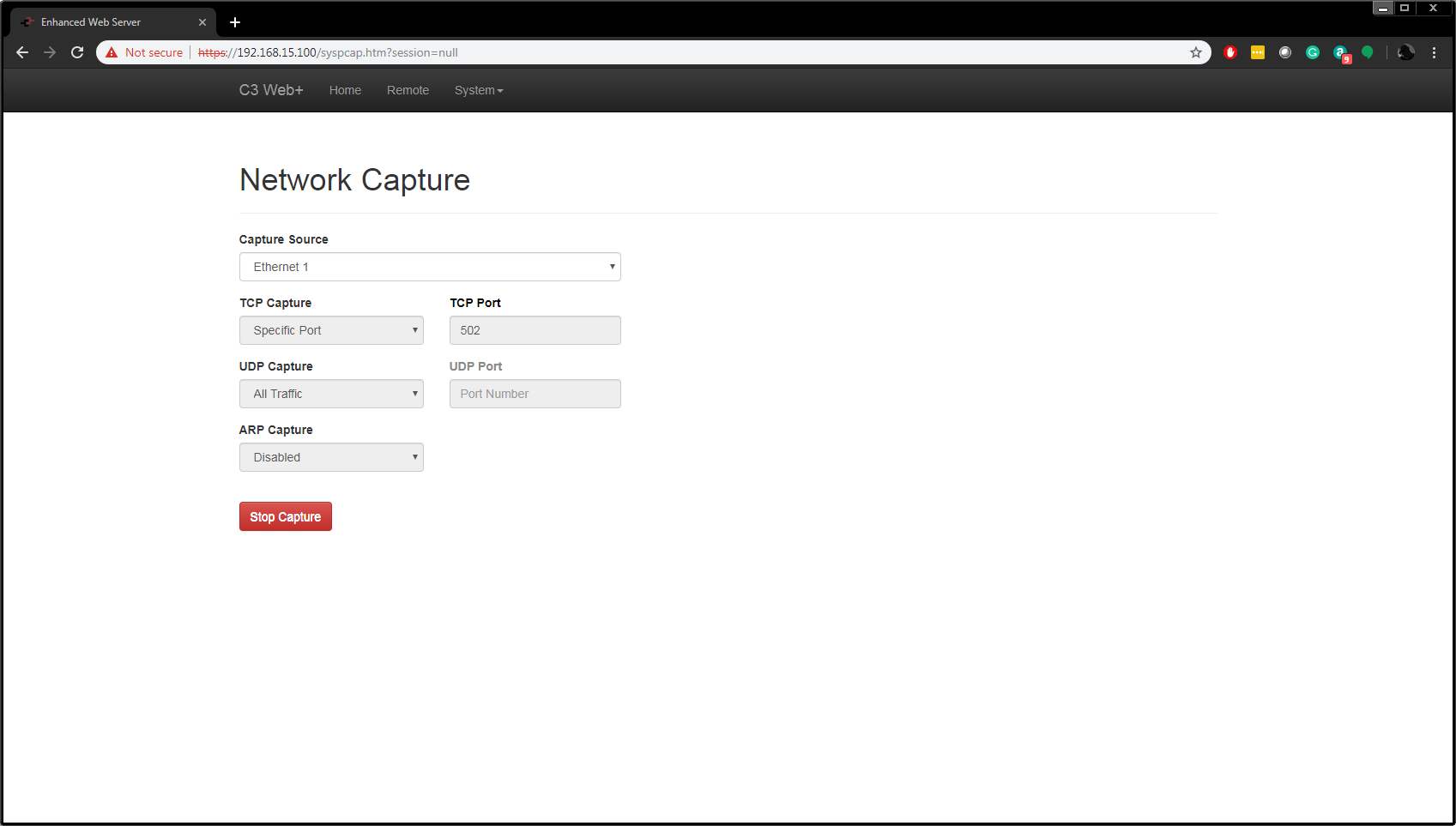The width and height of the screenshot is (1456, 826).
Task: Click the browser forward arrow
Action: 50,52
